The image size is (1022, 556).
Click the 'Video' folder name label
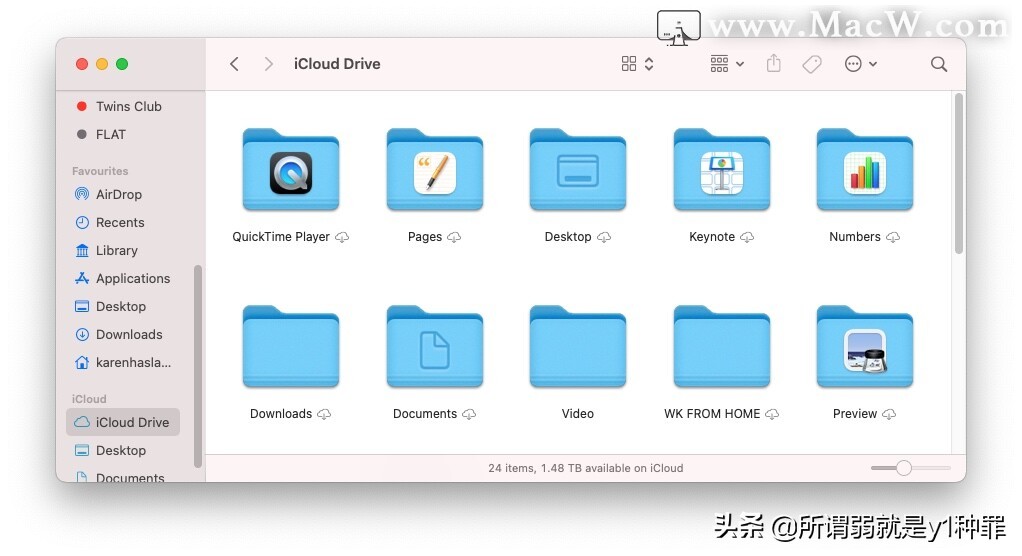click(x=577, y=414)
